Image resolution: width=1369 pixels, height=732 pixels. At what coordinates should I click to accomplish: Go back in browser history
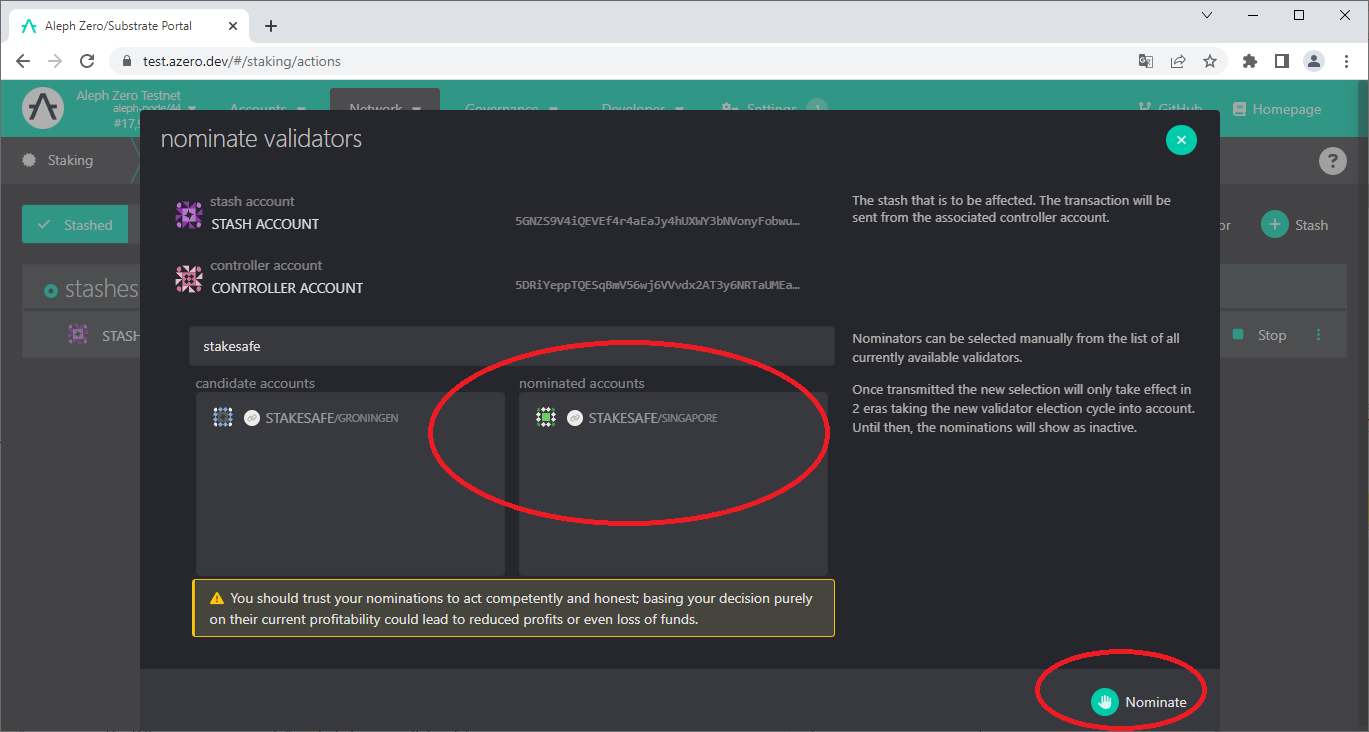(x=23, y=61)
